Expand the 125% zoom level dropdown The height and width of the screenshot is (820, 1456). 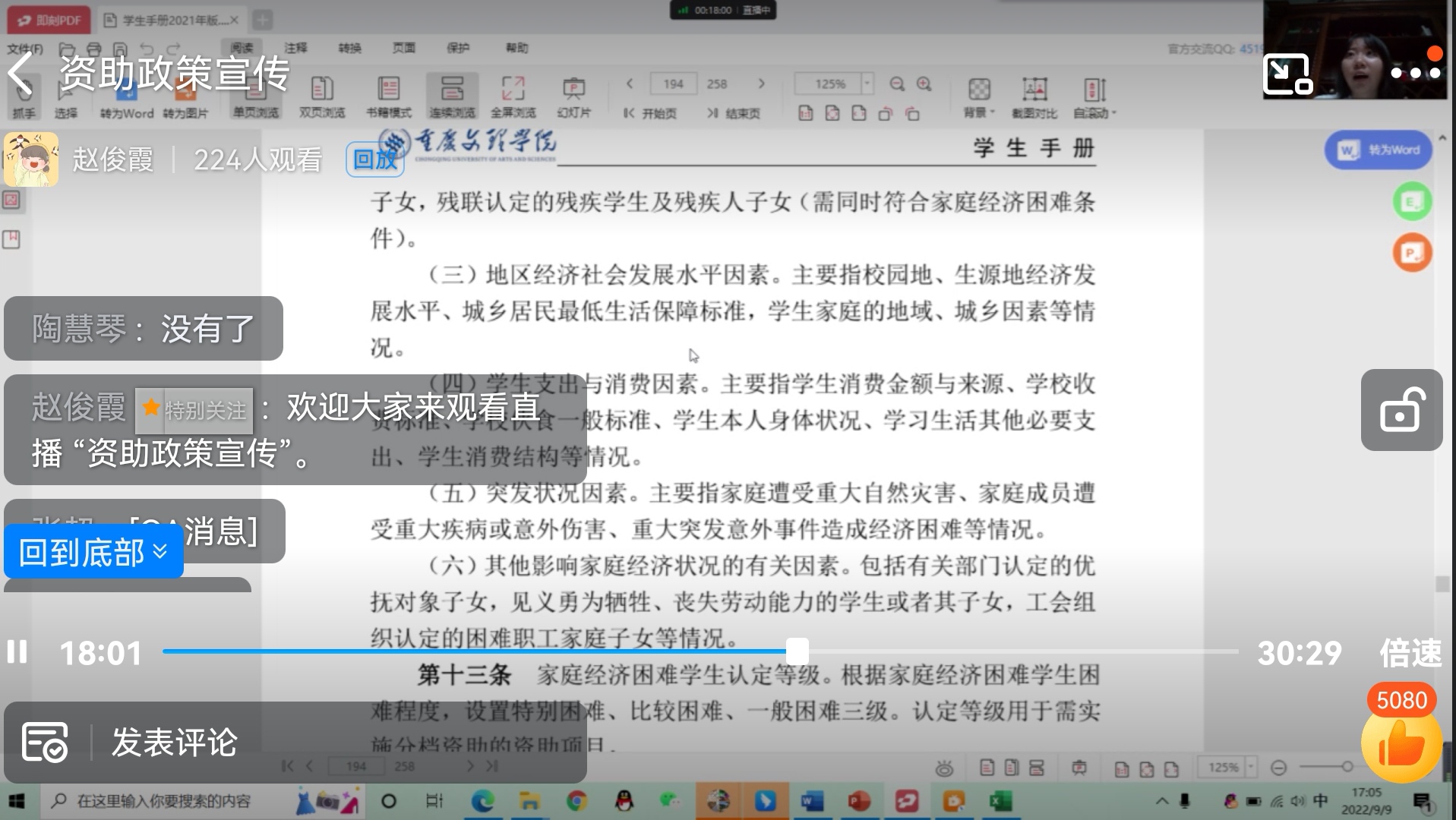867,84
